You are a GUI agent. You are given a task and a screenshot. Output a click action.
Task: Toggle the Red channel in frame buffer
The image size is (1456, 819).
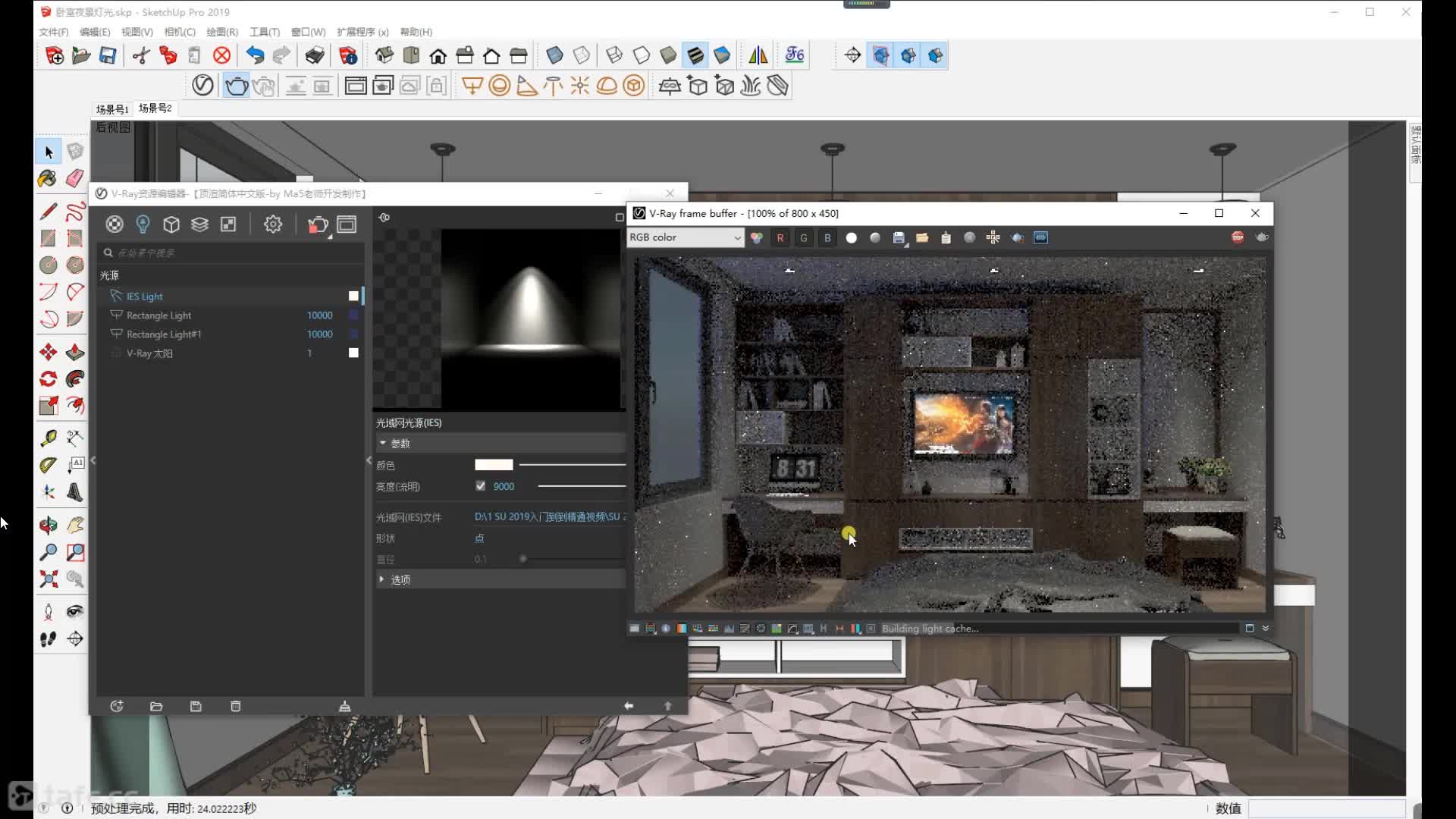(x=780, y=237)
